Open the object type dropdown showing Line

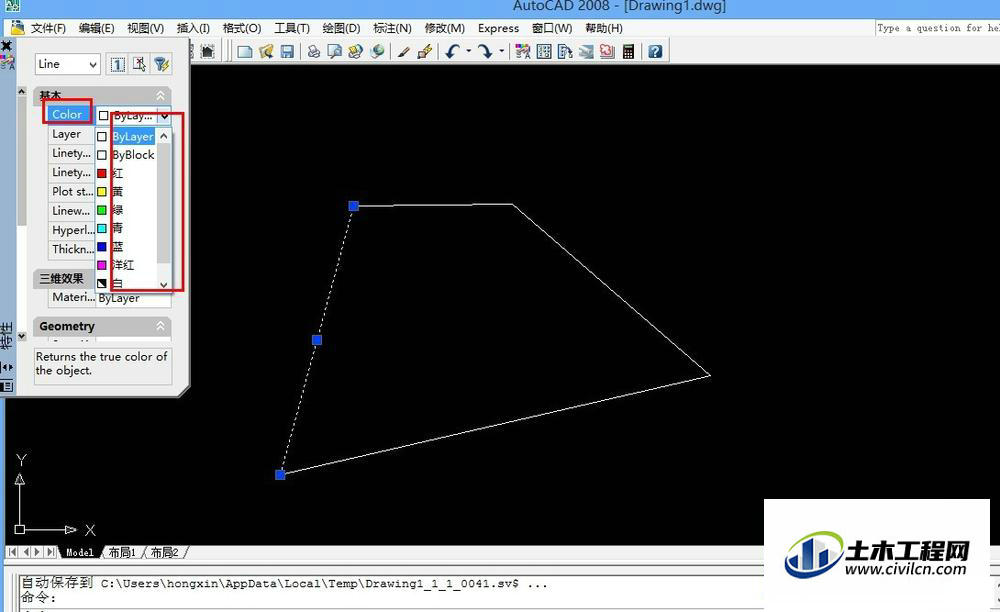click(x=67, y=64)
